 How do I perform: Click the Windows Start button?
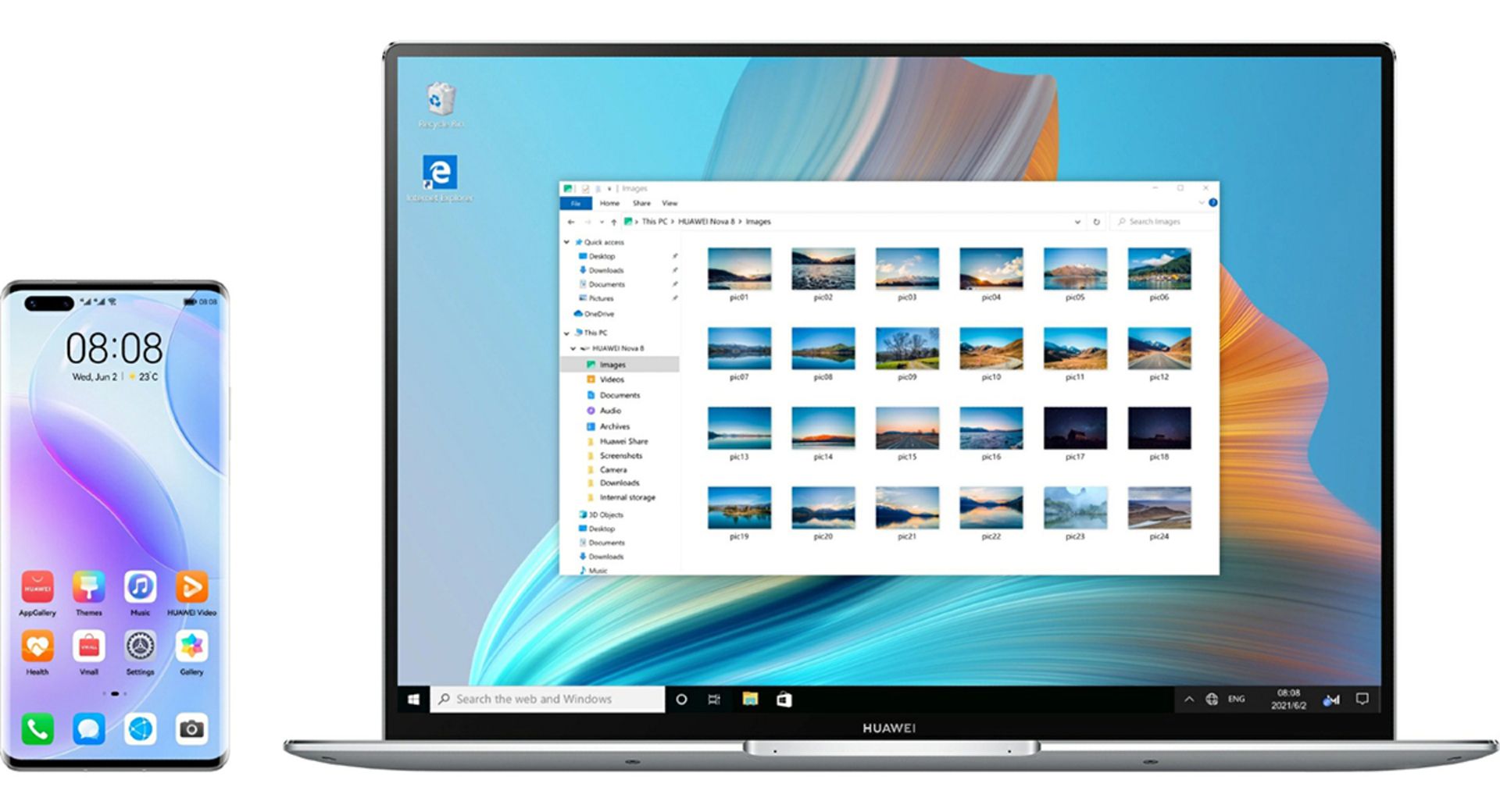click(413, 700)
